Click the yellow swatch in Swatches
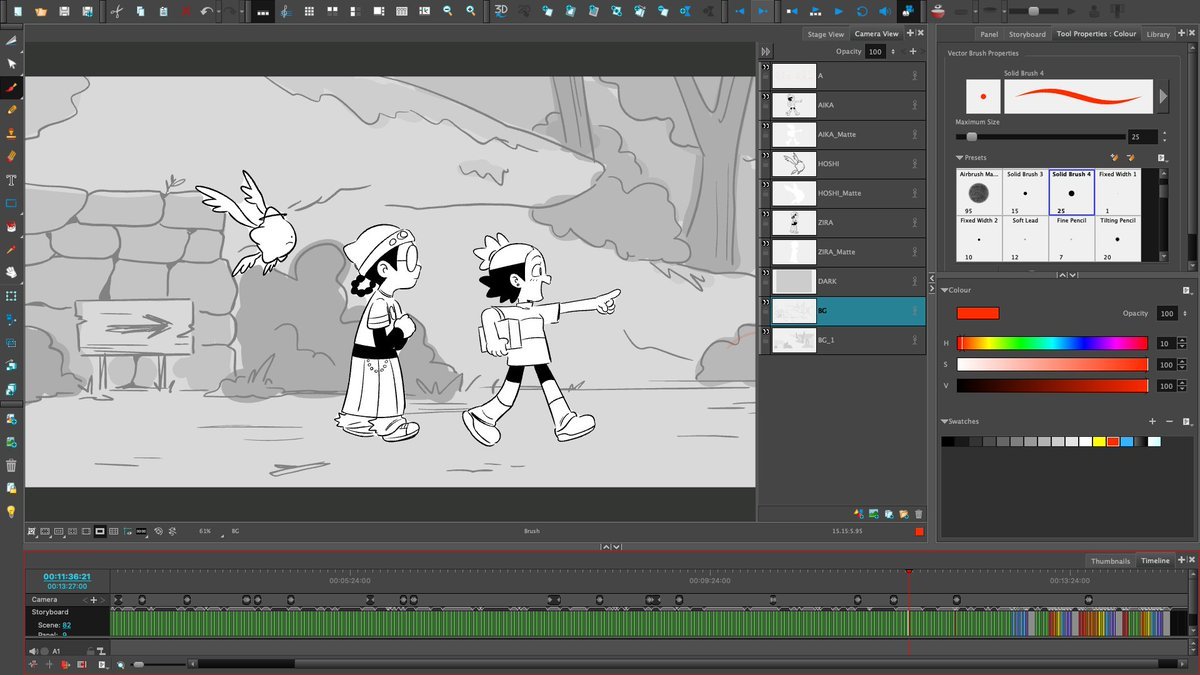Screen dimensions: 1200x675 point(1099,441)
